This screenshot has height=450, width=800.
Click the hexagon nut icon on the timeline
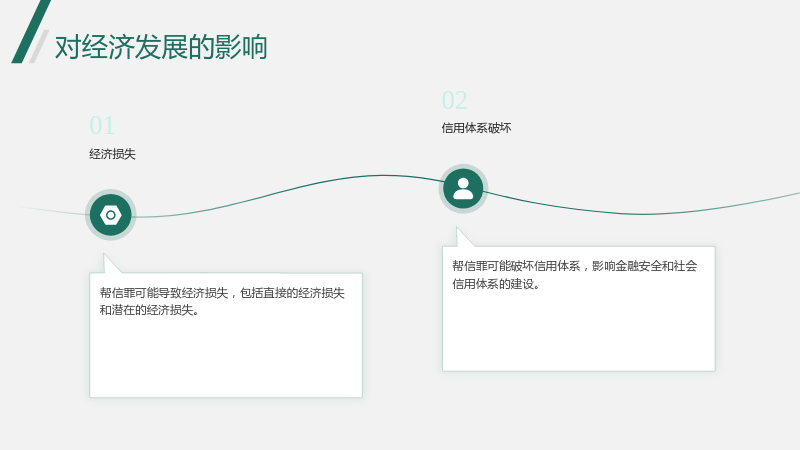point(111,215)
